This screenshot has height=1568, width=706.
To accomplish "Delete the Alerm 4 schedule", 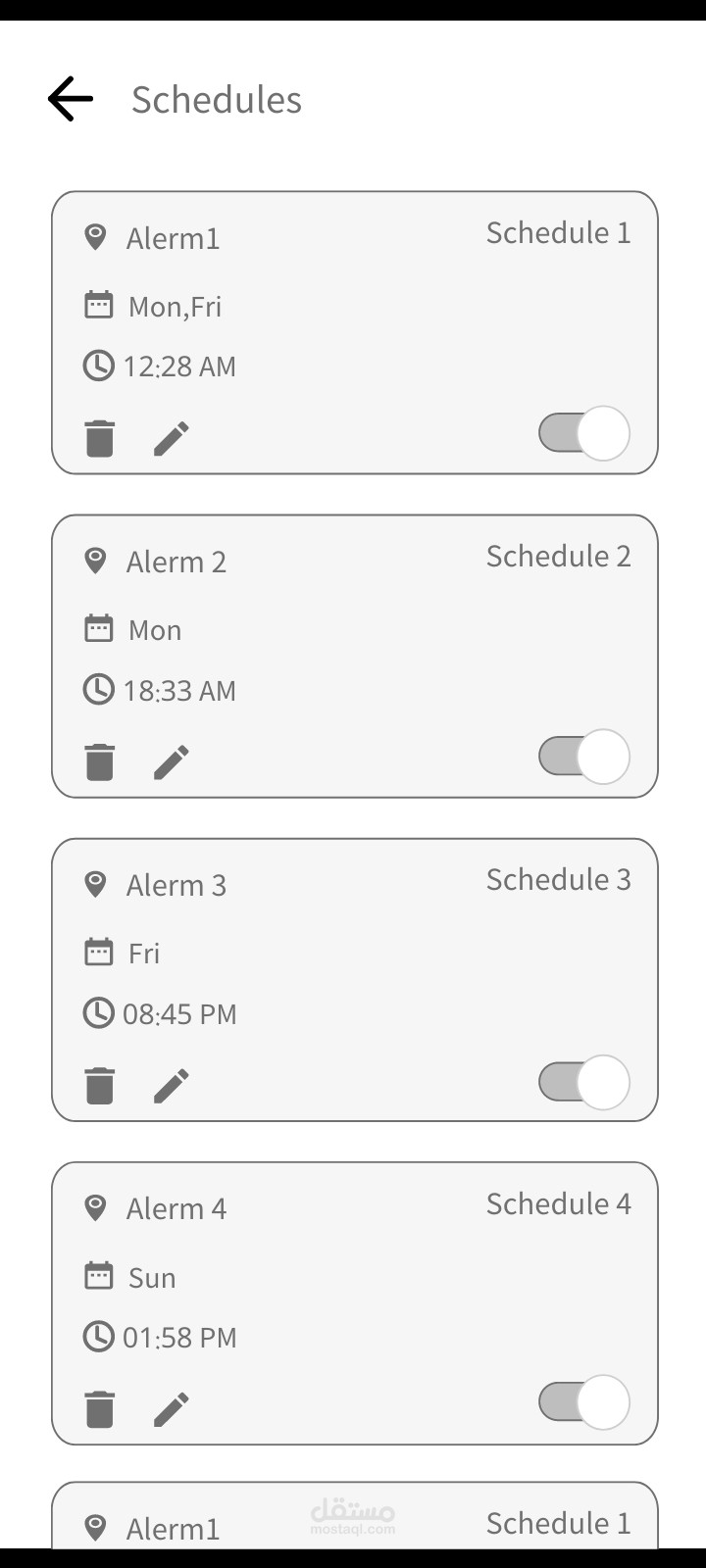I will tap(100, 1408).
